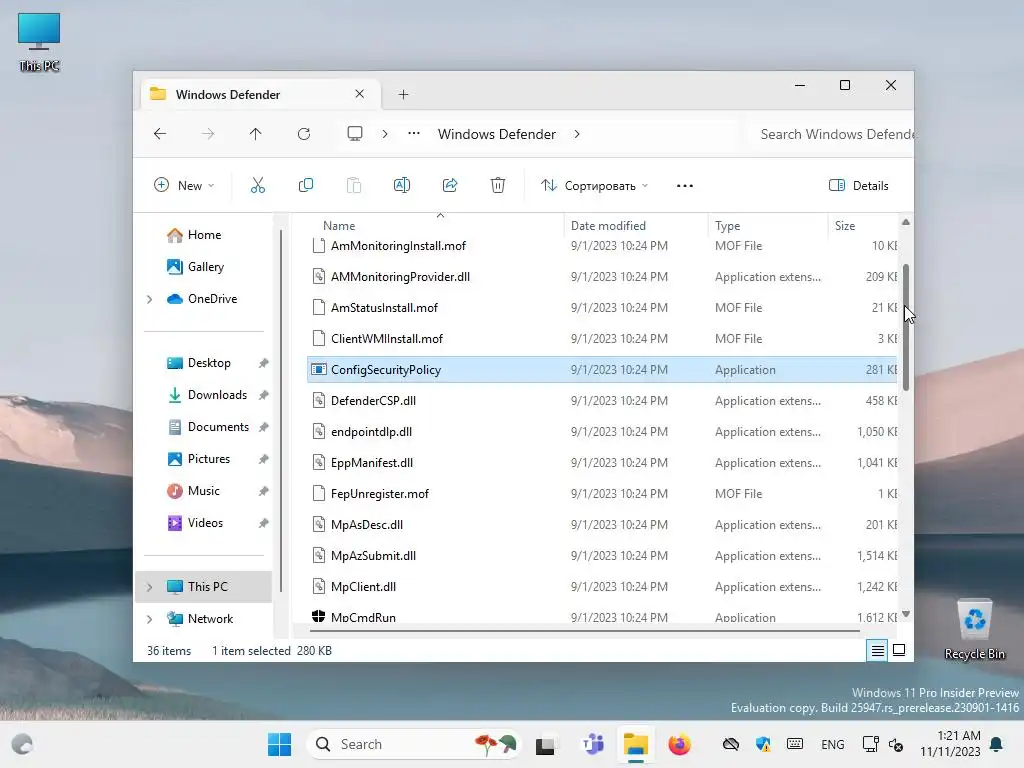
Task: Click the File Explorer taskbar icon
Action: [x=635, y=744]
